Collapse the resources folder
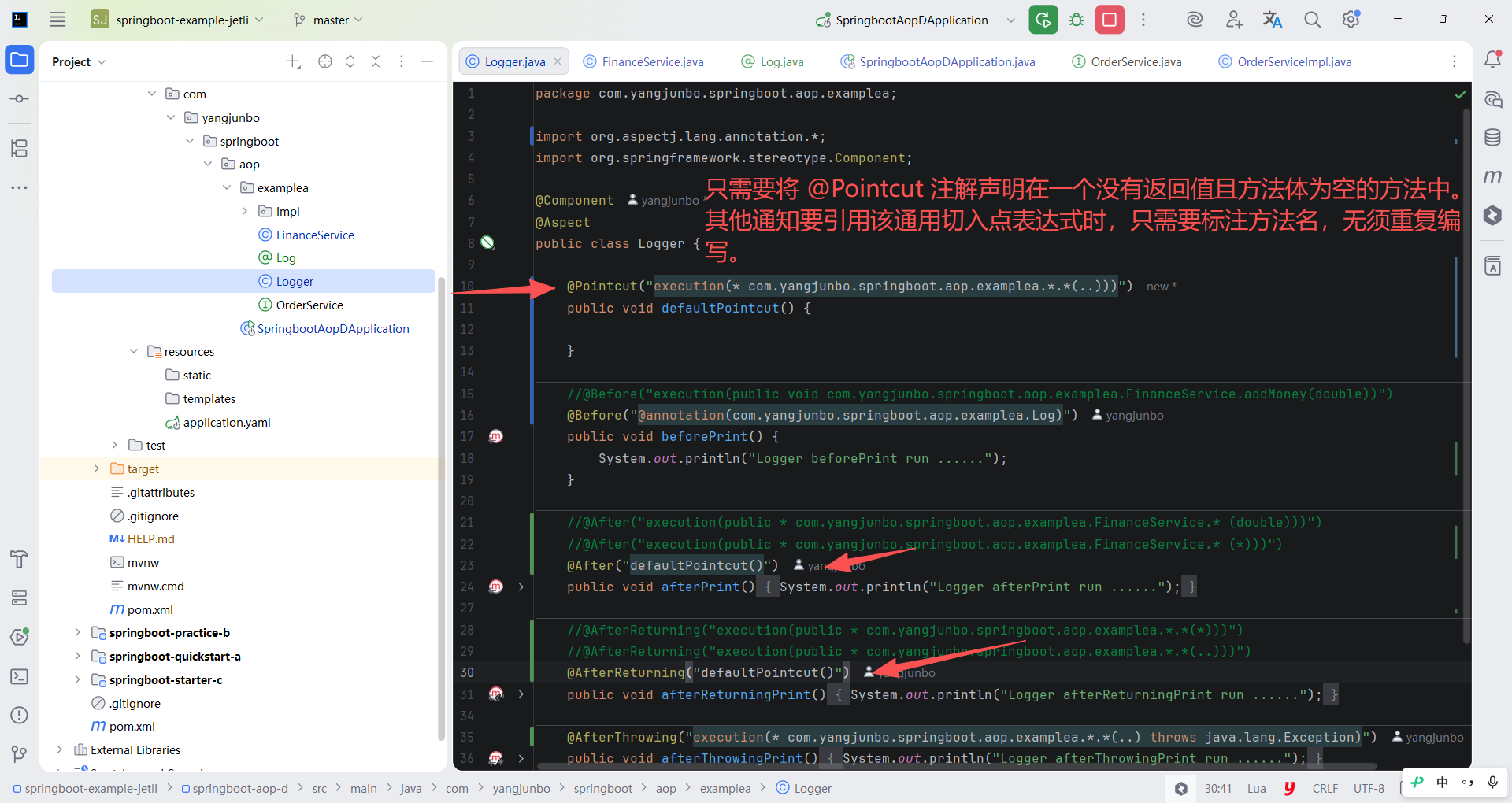The height and width of the screenshot is (803, 1512). click(x=134, y=351)
